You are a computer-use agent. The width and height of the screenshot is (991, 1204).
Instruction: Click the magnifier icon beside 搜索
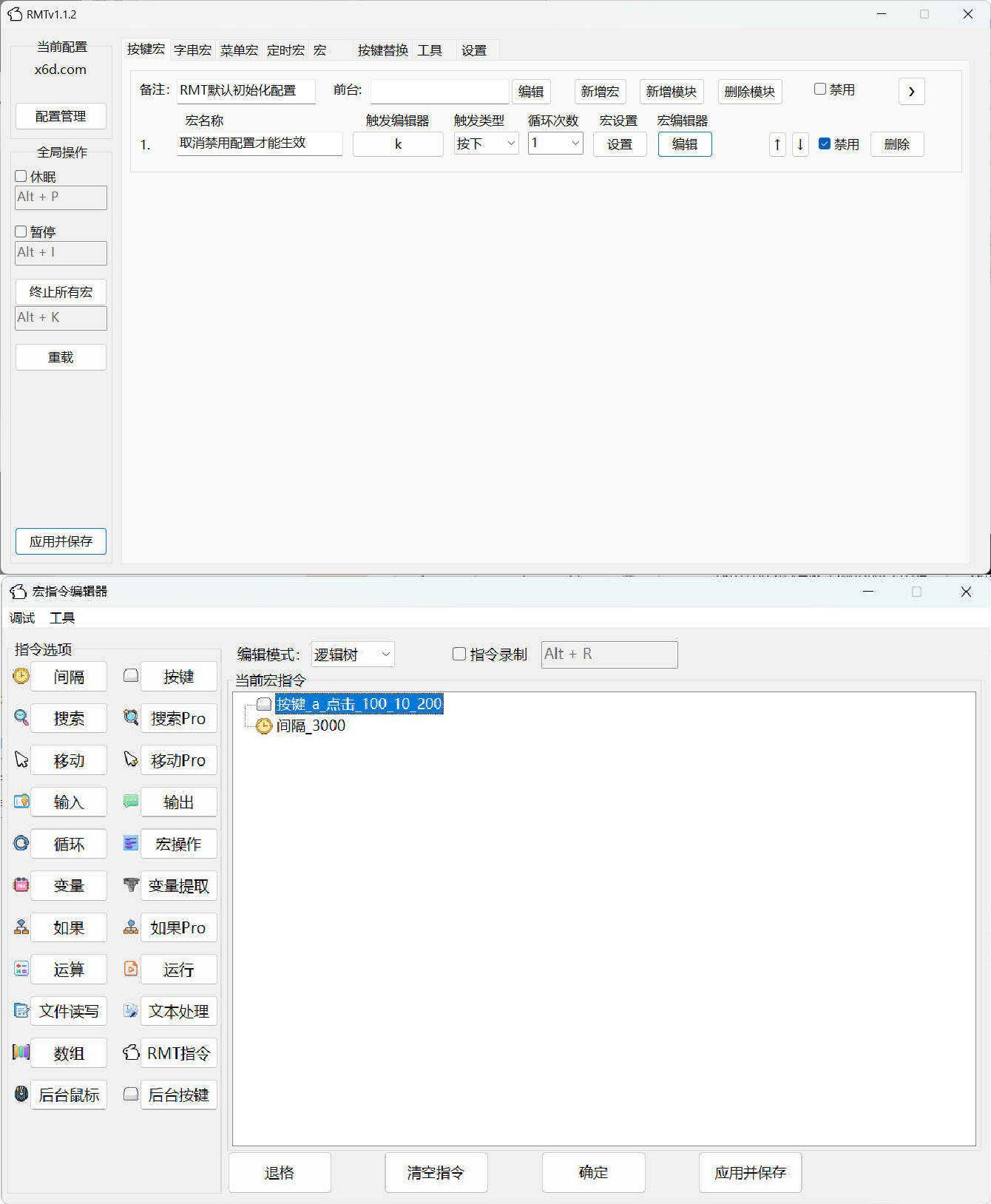[x=21, y=717]
